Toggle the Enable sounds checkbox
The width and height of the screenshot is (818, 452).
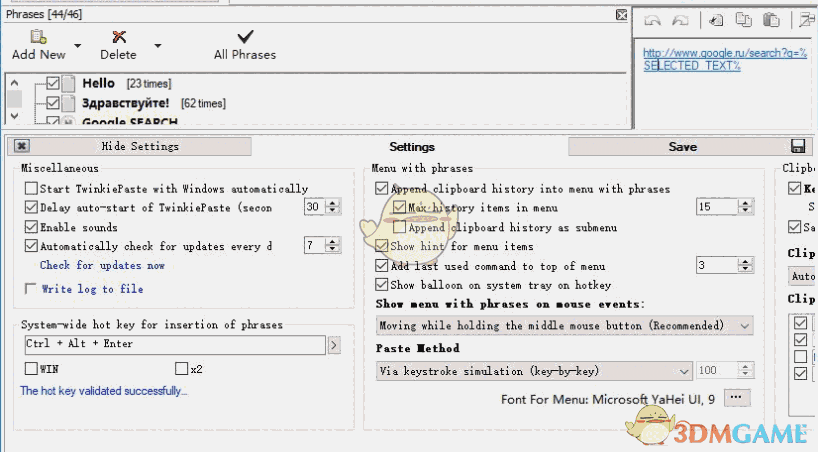coord(31,227)
